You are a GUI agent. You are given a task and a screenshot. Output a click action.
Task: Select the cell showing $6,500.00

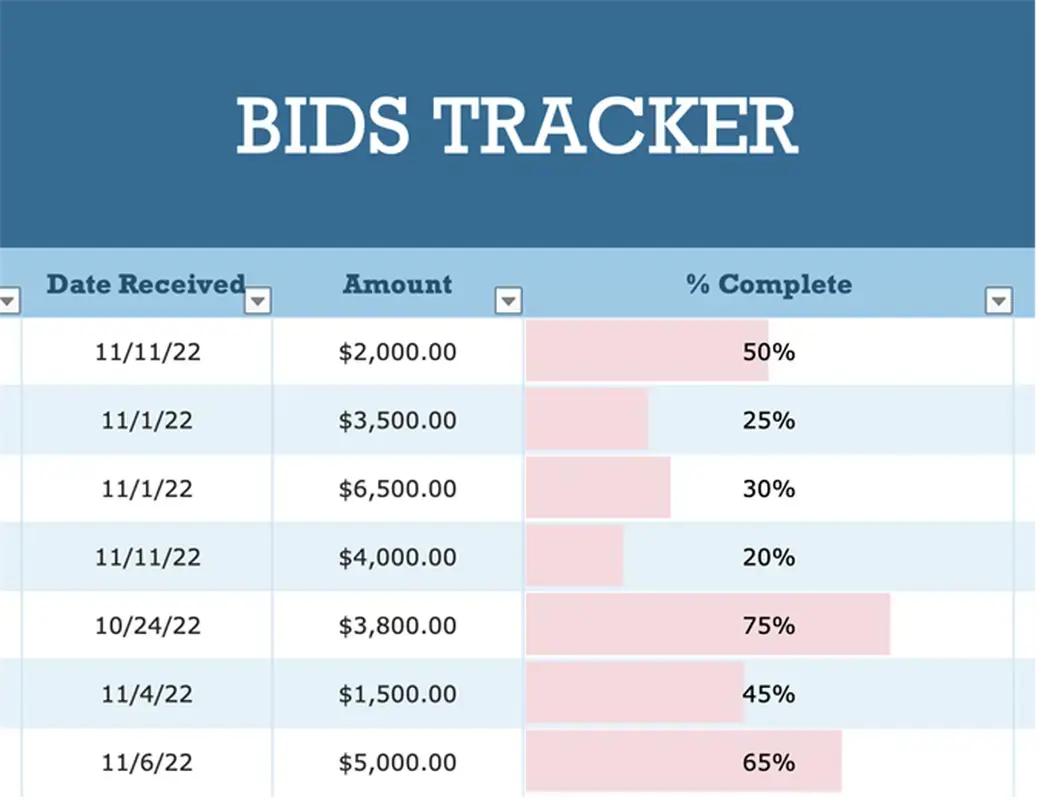point(397,489)
